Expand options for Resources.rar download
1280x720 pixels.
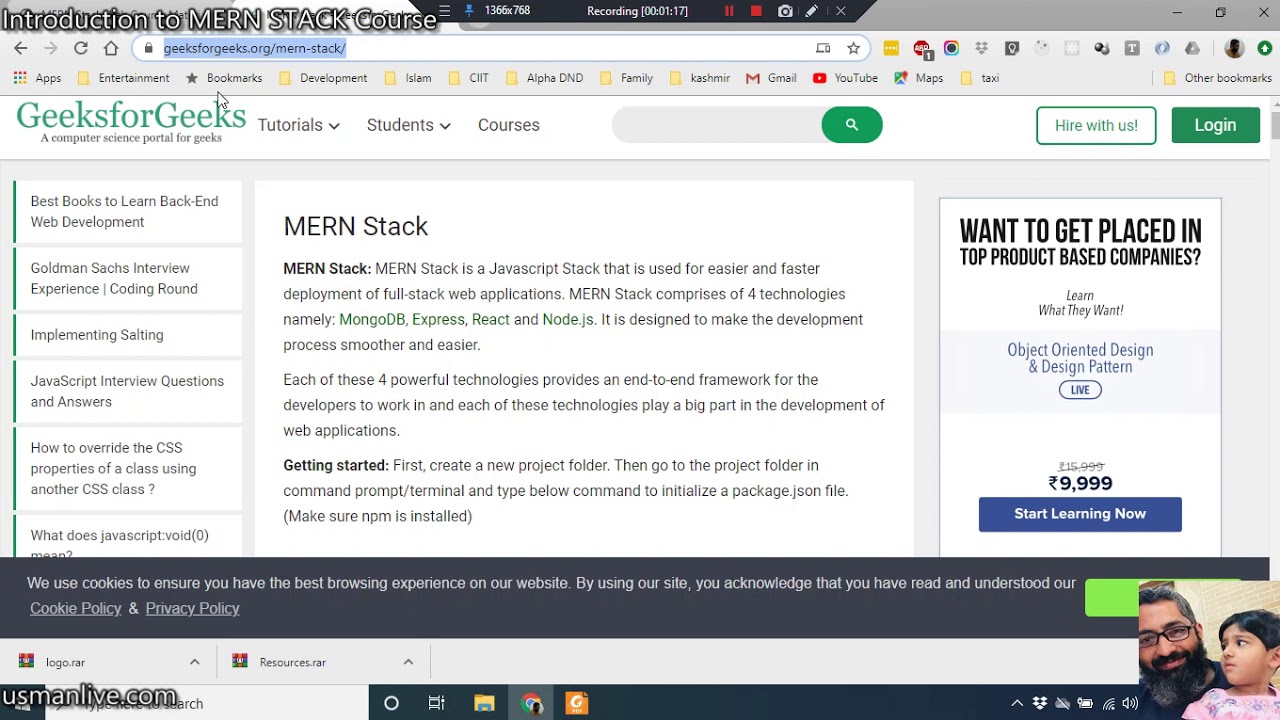tap(408, 662)
